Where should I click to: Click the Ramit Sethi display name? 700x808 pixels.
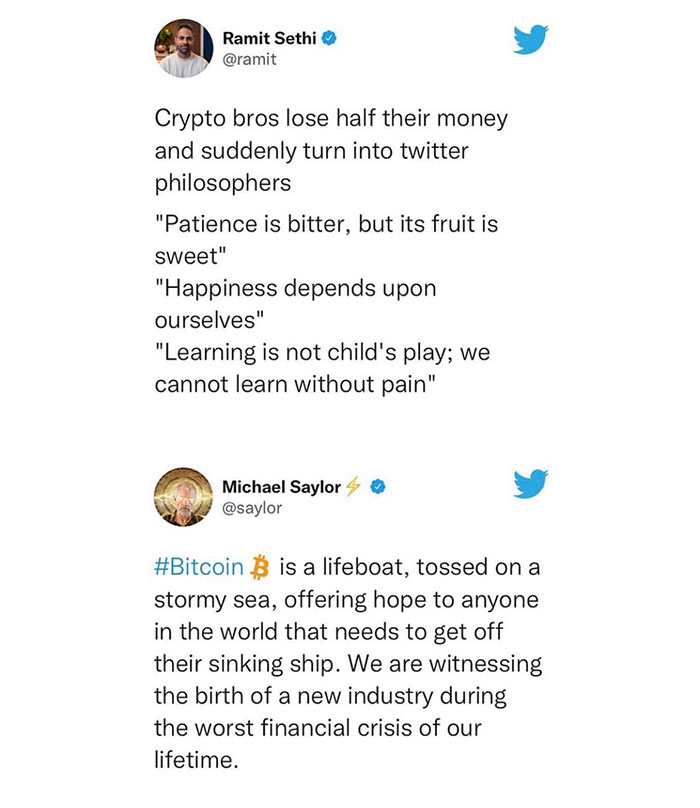[x=270, y=38]
